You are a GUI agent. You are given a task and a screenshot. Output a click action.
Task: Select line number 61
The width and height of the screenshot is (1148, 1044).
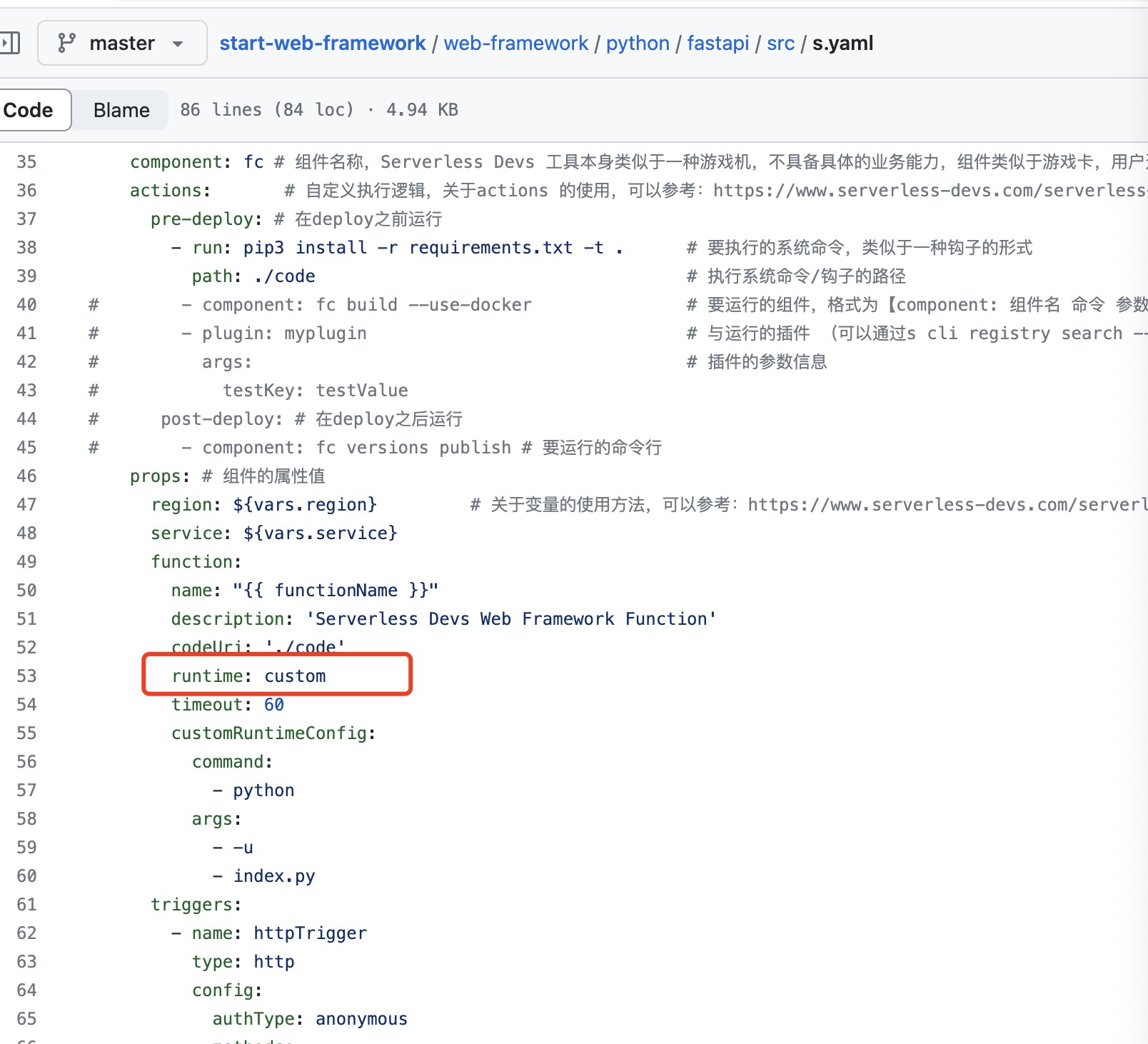26,905
